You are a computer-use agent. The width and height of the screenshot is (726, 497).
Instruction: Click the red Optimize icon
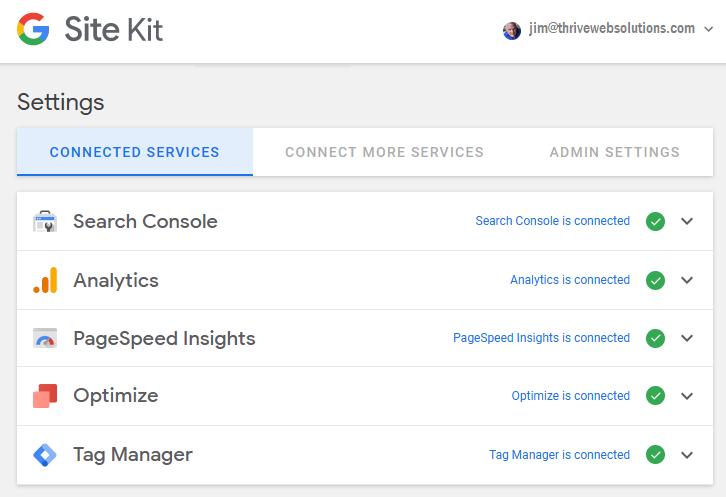[45, 396]
